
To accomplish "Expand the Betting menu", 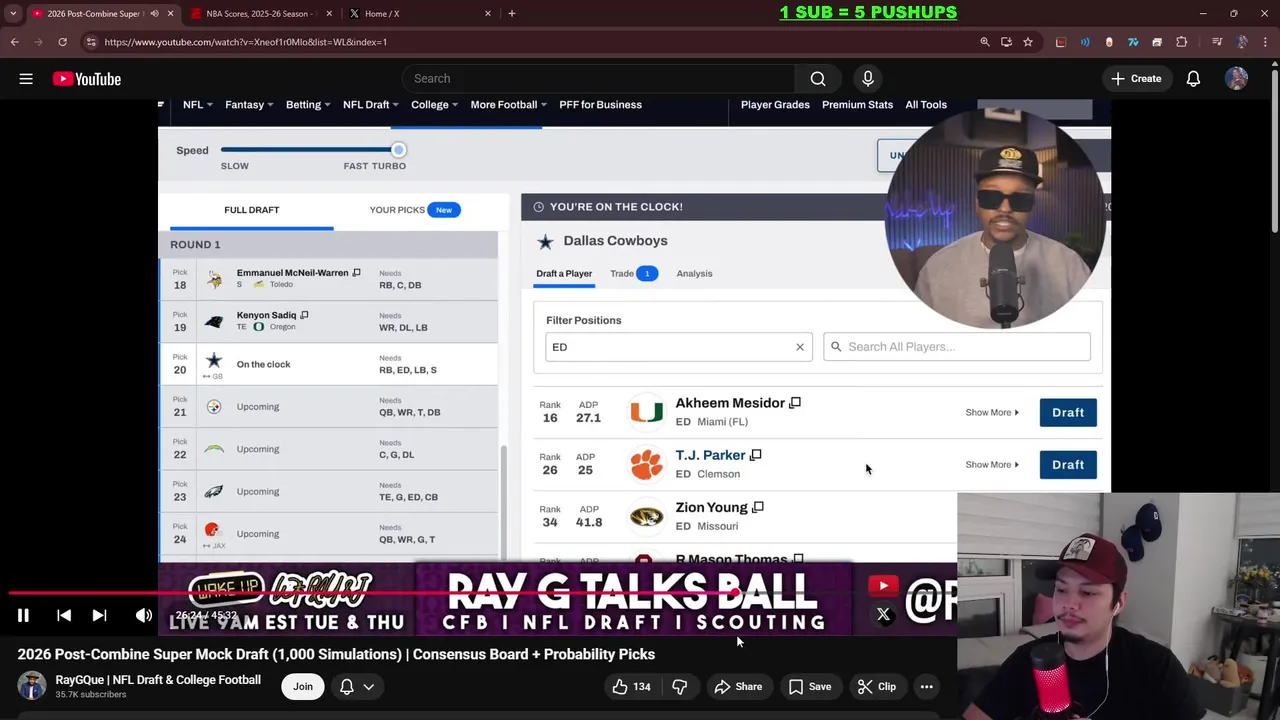I will click(x=308, y=105).
